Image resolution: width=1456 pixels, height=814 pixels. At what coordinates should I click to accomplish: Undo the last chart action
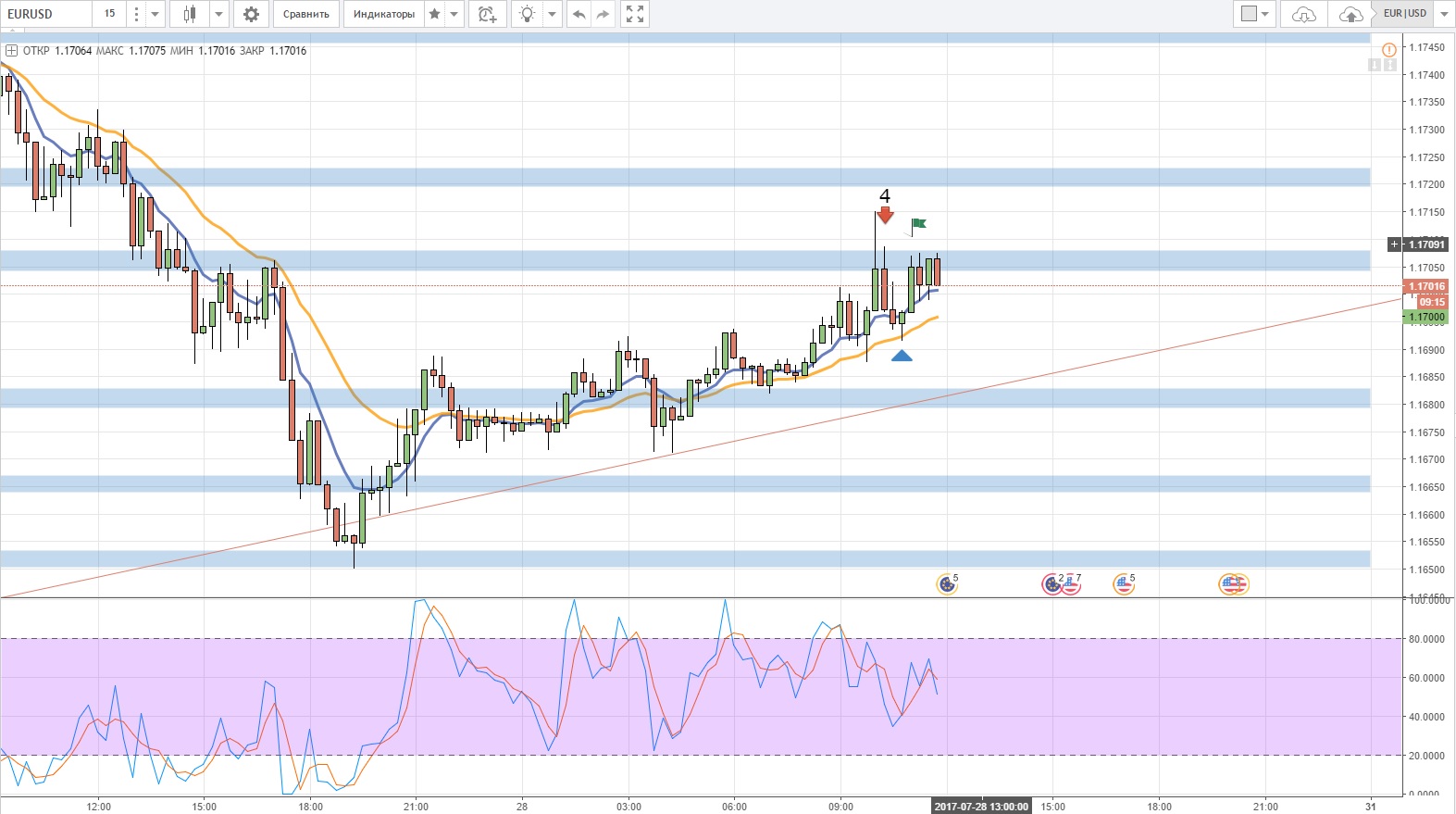point(579,14)
